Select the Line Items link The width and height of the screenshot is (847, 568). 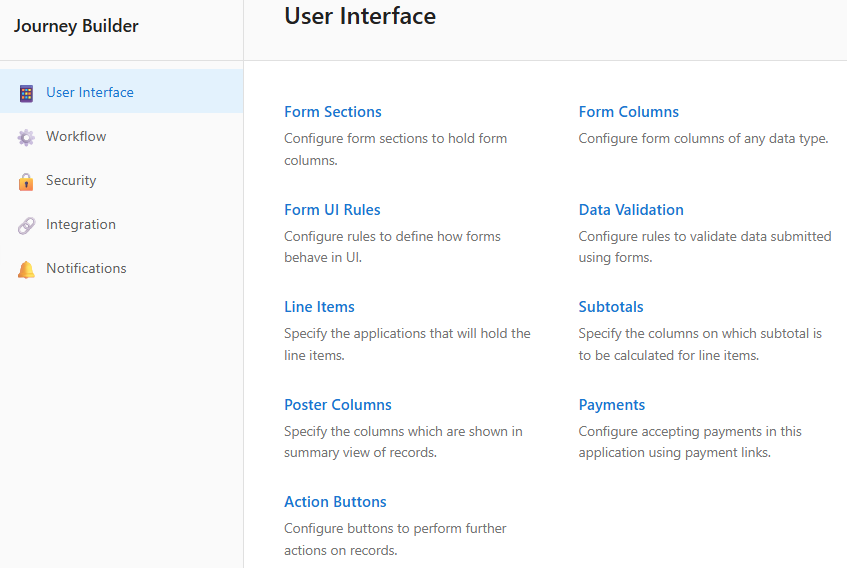319,307
